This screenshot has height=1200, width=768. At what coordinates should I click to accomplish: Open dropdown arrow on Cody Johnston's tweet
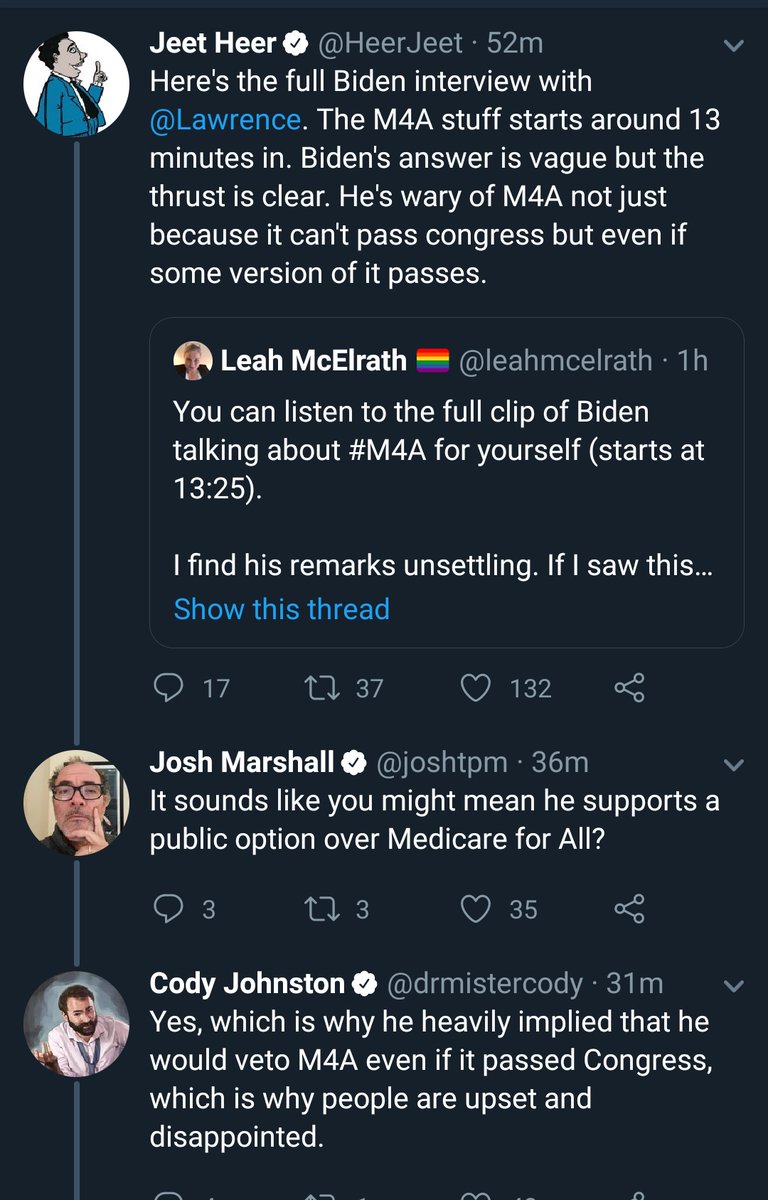point(733,986)
